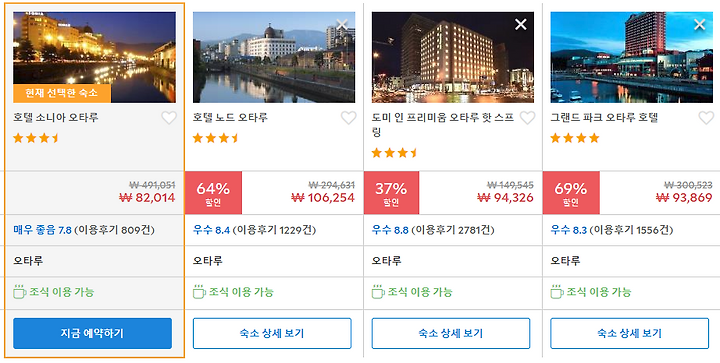Open 우수 8.8 review score link
Screen dimensions: 720x363
point(390,230)
